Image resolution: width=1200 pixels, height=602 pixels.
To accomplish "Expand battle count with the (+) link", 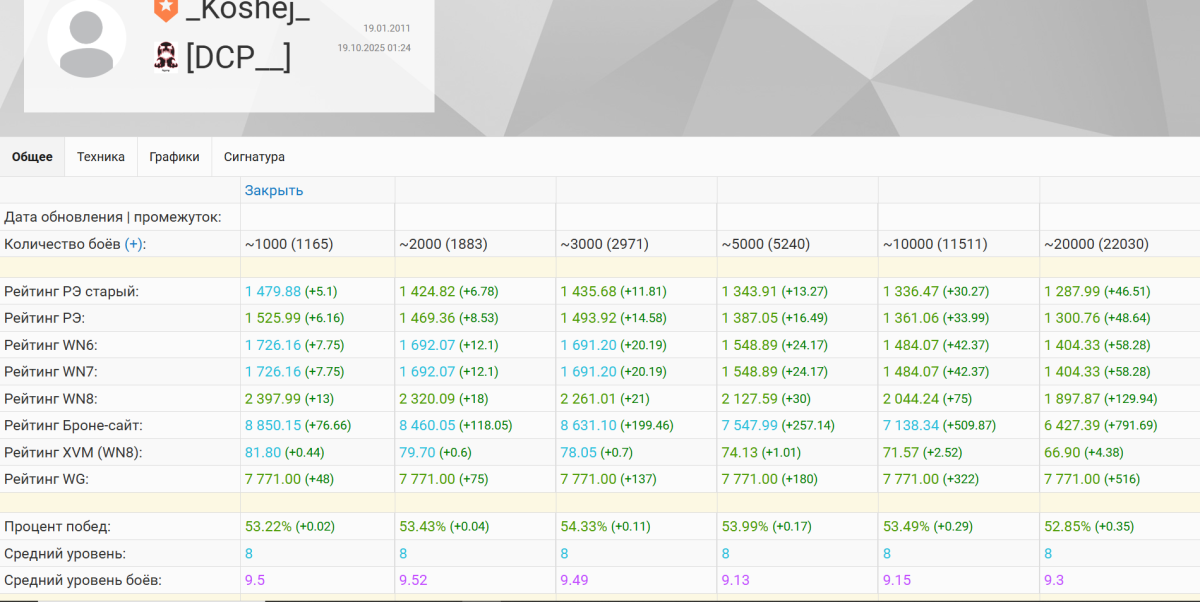I will coord(134,244).
